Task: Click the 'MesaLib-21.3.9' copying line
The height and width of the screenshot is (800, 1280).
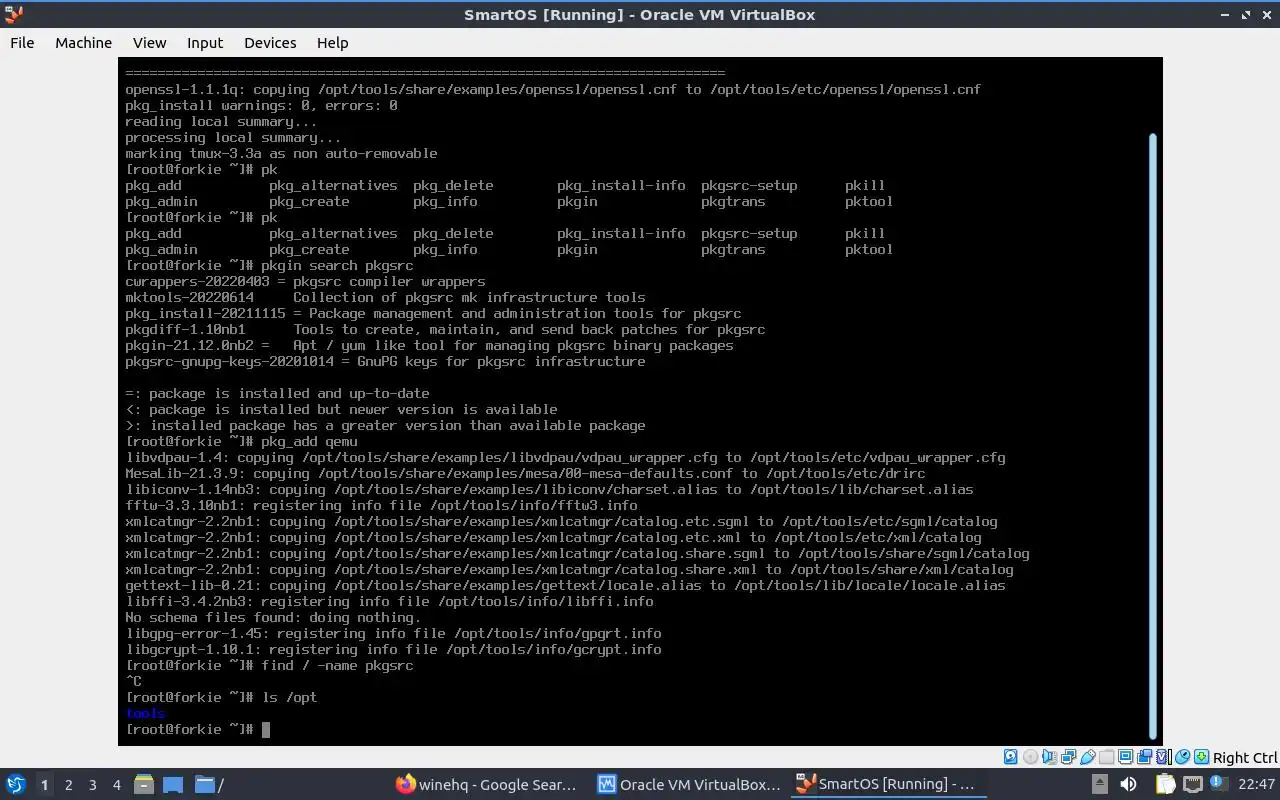Action: (x=525, y=473)
